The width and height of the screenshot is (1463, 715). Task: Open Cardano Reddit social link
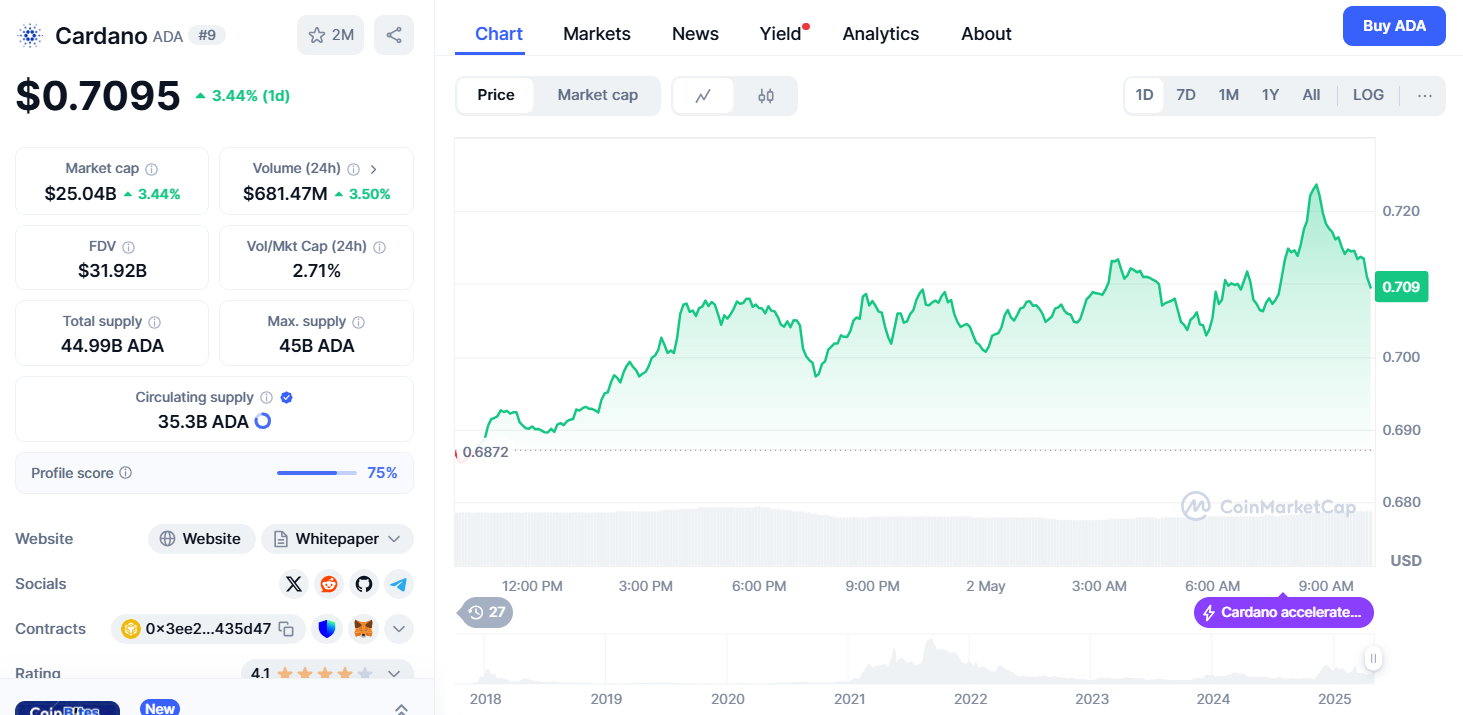[329, 584]
